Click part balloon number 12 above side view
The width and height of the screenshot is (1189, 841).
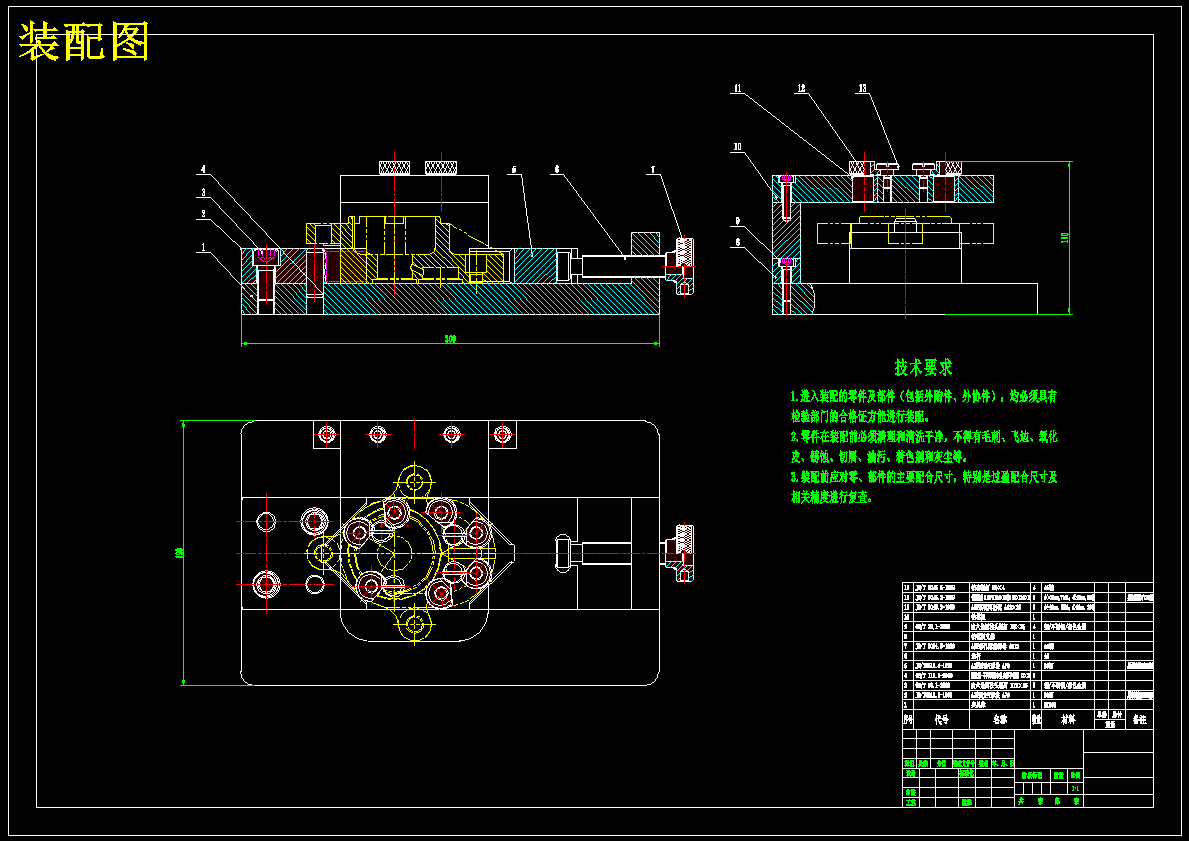click(x=802, y=88)
